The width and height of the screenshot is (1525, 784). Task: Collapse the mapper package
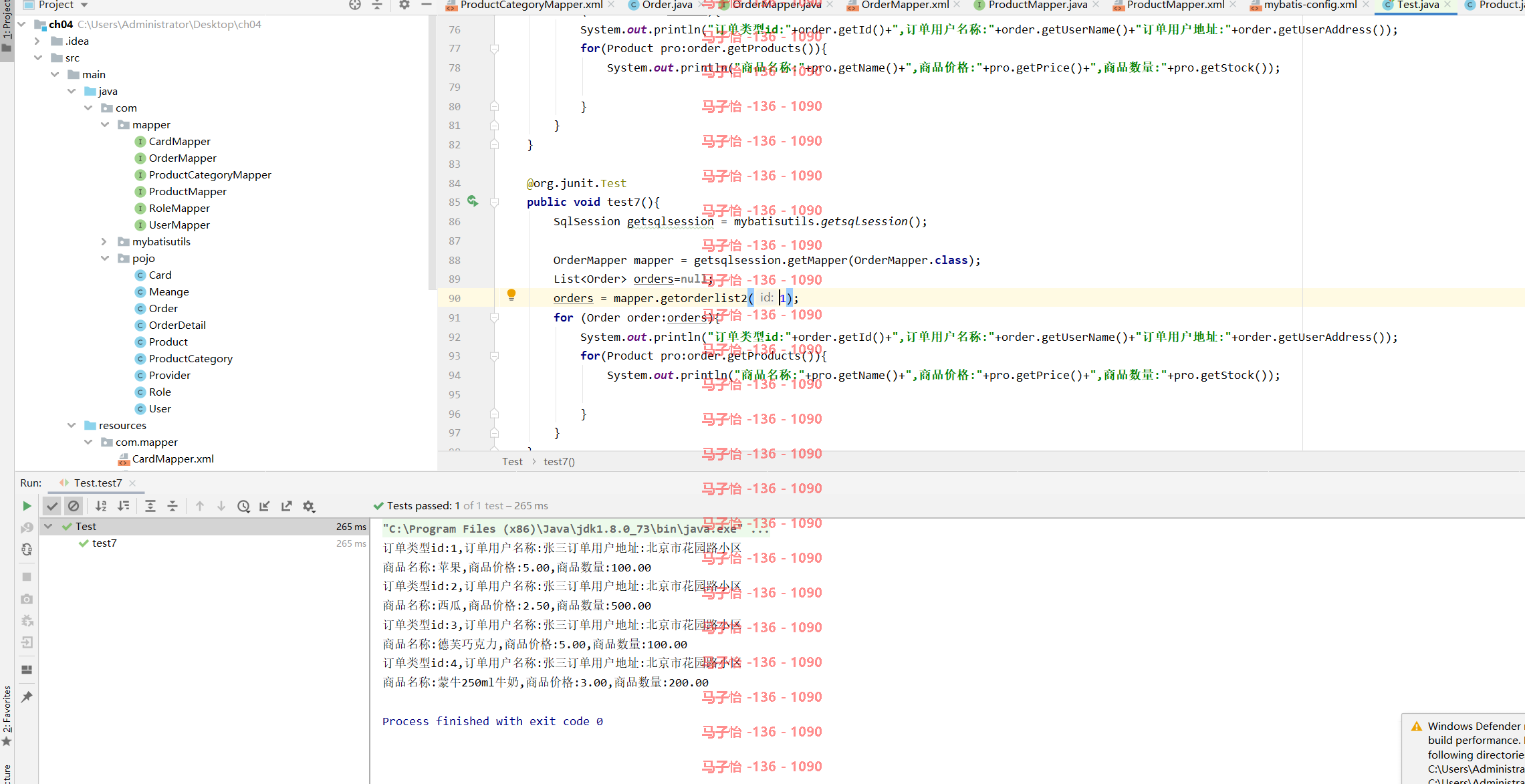(x=105, y=124)
